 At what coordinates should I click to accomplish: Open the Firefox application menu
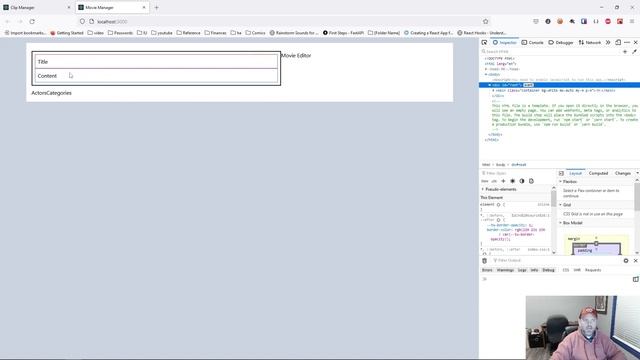tap(632, 22)
